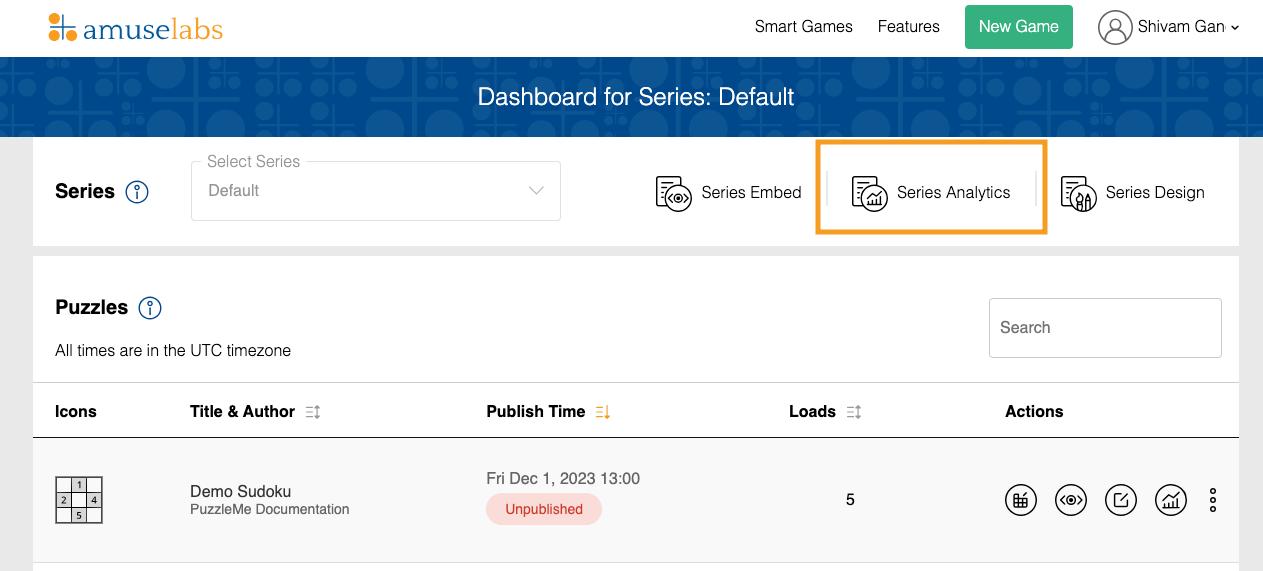Screen dimensions: 1263x571
Task: Go to the Features menu item
Action: 909,27
